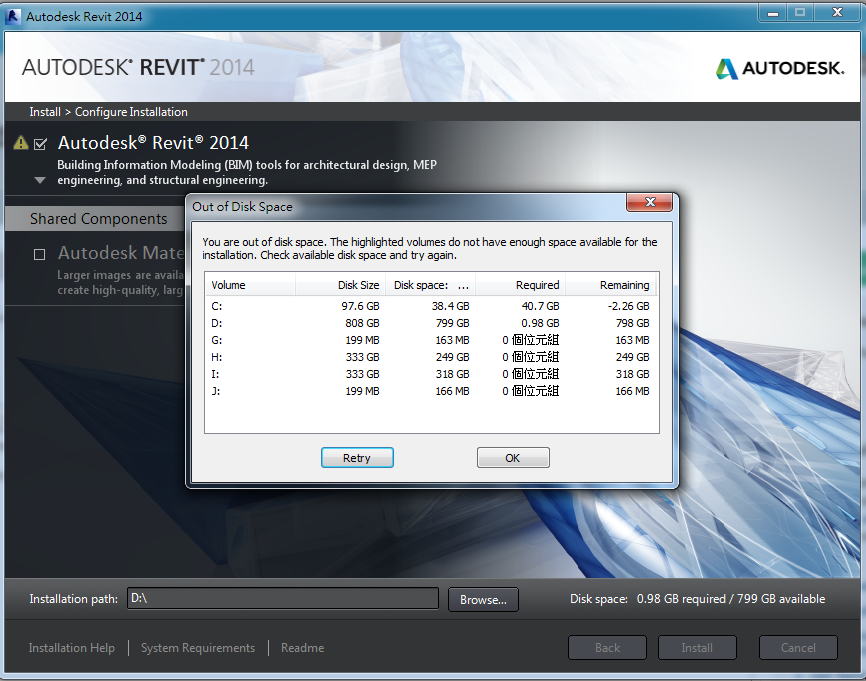Click OK to dismiss the disk space warning
The height and width of the screenshot is (681, 866).
[x=513, y=457]
